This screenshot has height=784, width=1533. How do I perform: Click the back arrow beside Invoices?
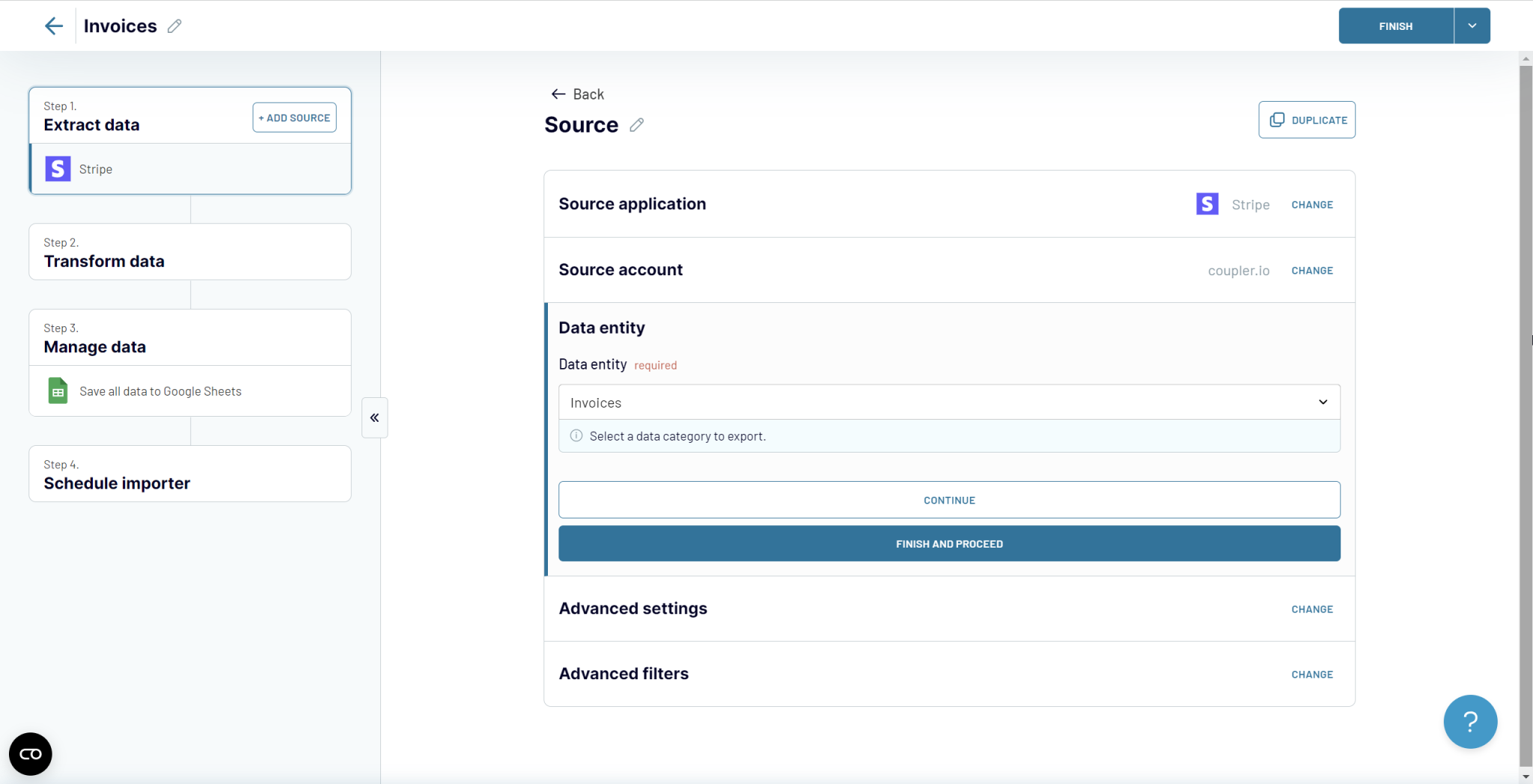[x=53, y=25]
